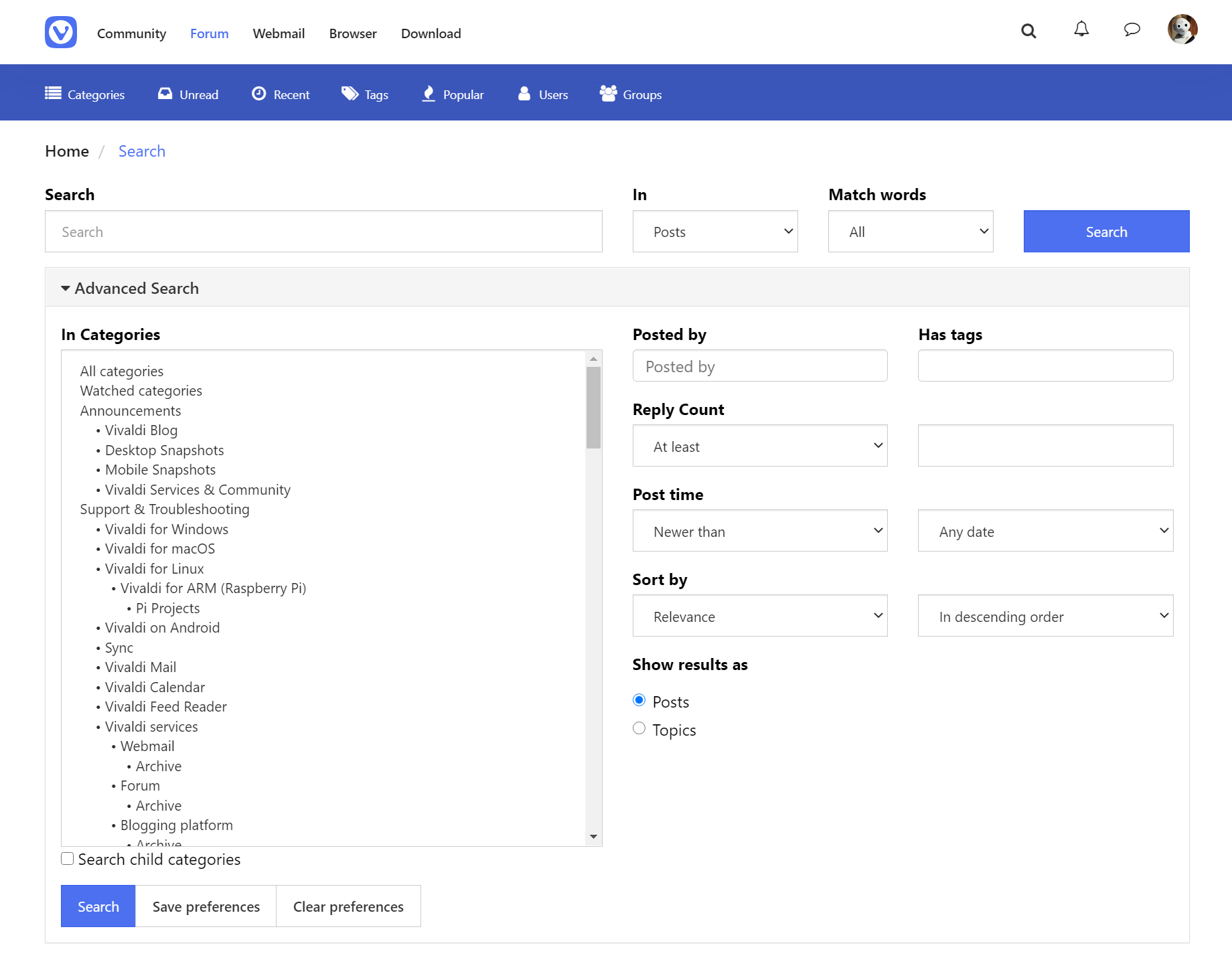Viewport: 1232px width, 980px height.
Task: Select the Topics radio button
Action: pos(639,728)
